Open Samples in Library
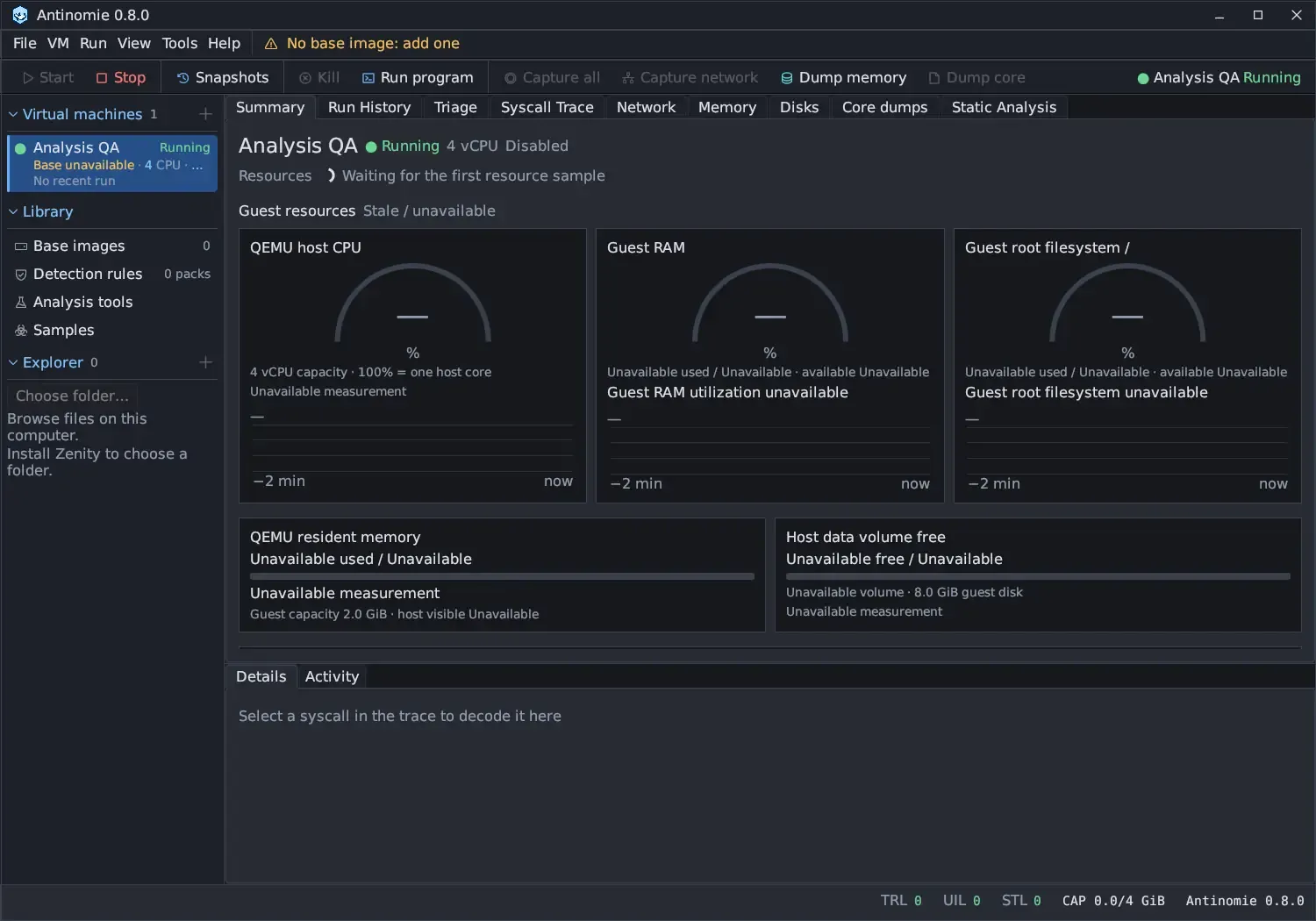Screen dimensions: 1316x921 112,330
